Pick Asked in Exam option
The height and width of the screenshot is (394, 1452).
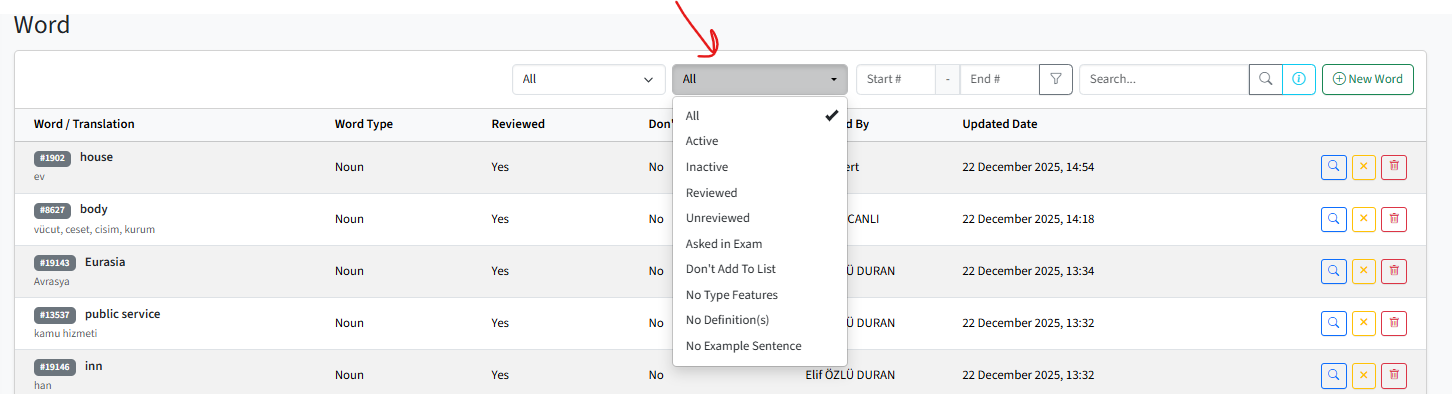[760, 244]
